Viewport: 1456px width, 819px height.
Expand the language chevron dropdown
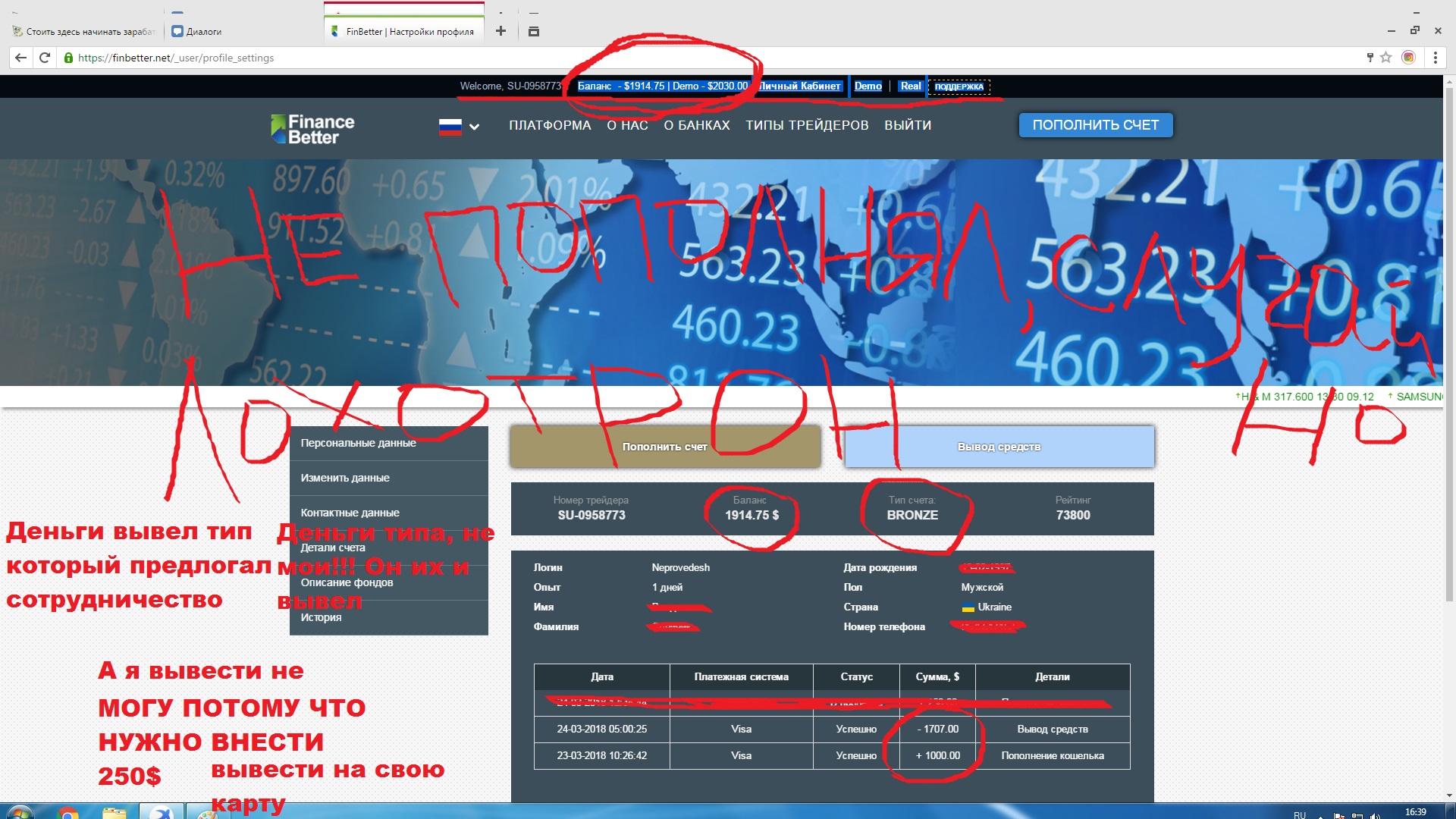tap(474, 127)
